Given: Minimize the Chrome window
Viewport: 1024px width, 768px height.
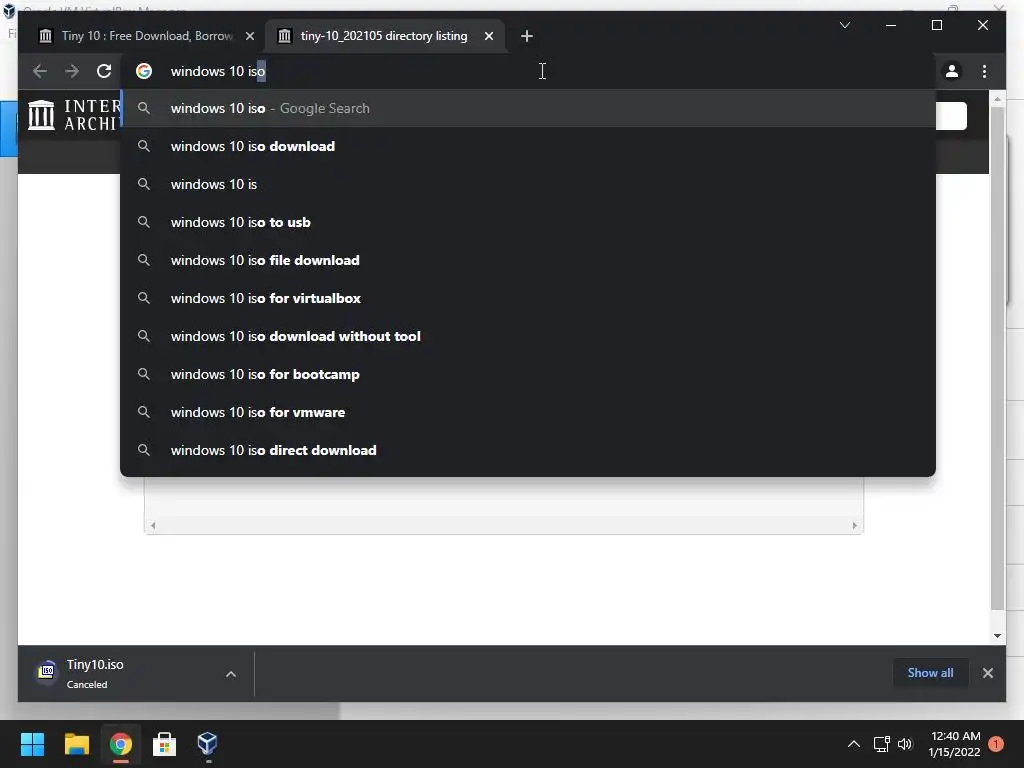Looking at the screenshot, I should pyautogui.click(x=891, y=25).
